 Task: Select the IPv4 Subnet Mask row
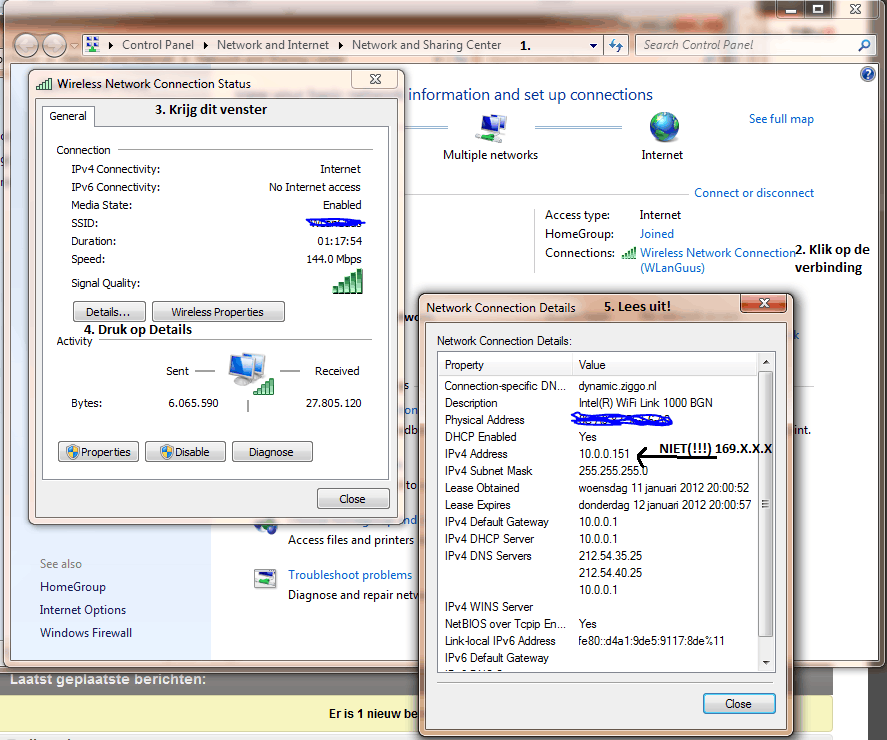[598, 471]
